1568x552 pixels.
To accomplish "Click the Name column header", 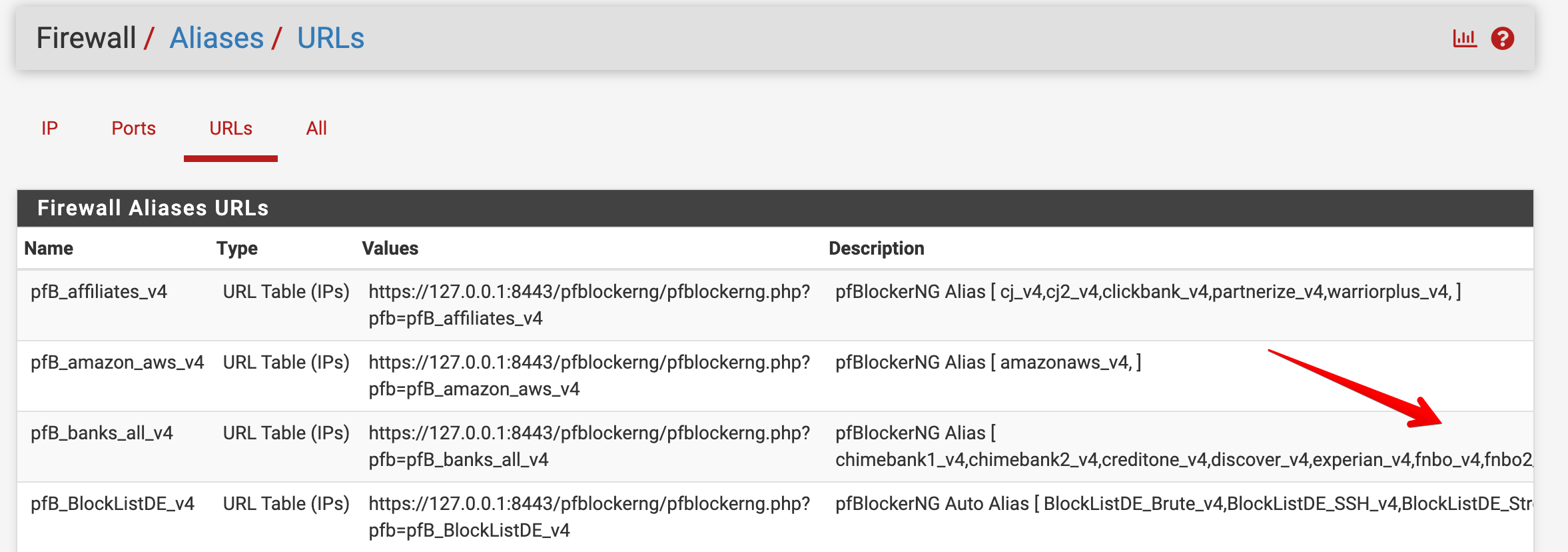I will (x=49, y=249).
